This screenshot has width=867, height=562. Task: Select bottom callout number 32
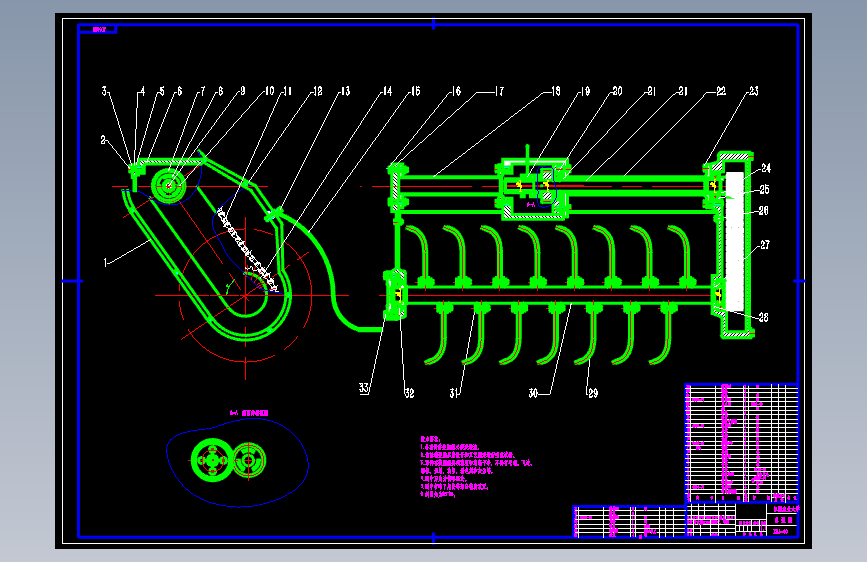click(409, 393)
